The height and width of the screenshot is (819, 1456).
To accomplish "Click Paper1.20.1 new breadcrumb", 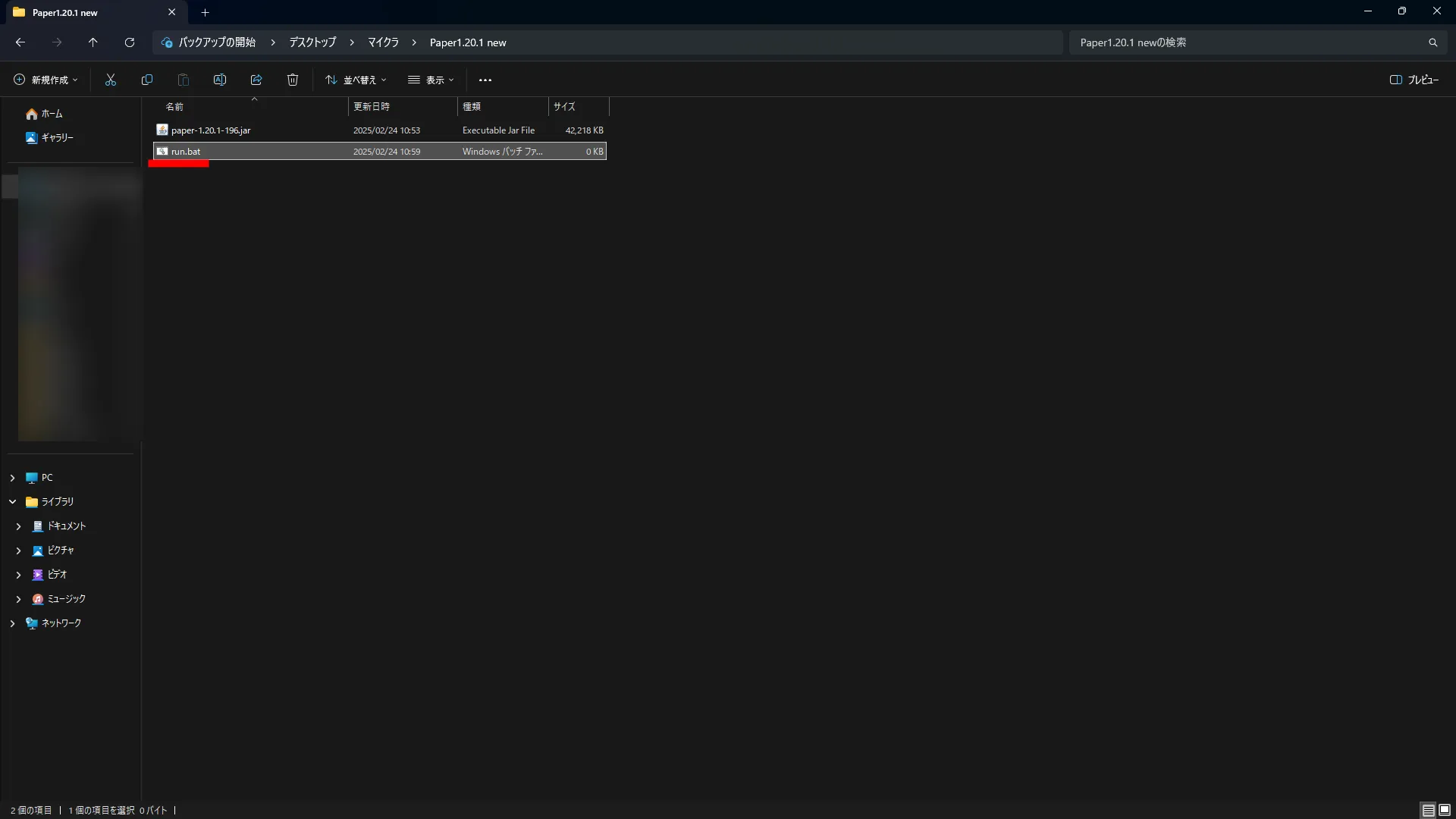I will click(468, 42).
